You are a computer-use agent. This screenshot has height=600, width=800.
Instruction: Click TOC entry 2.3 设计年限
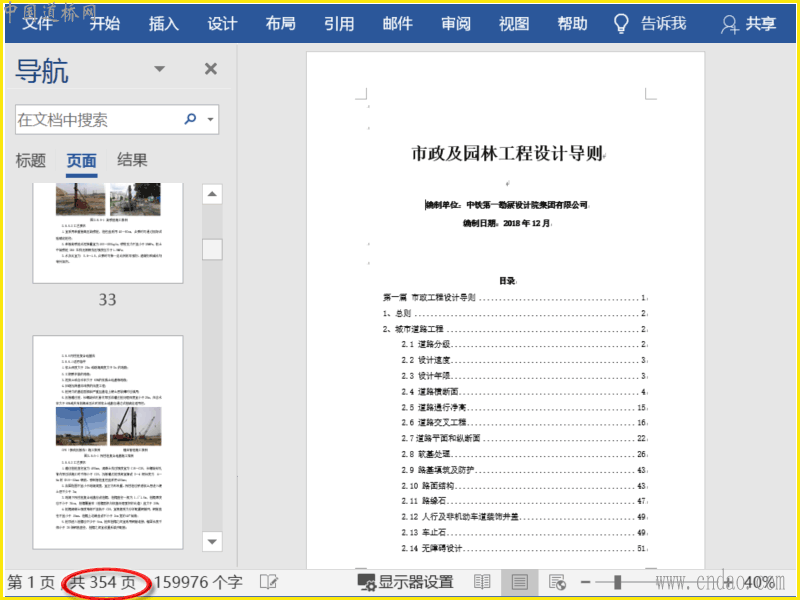[x=524, y=376]
